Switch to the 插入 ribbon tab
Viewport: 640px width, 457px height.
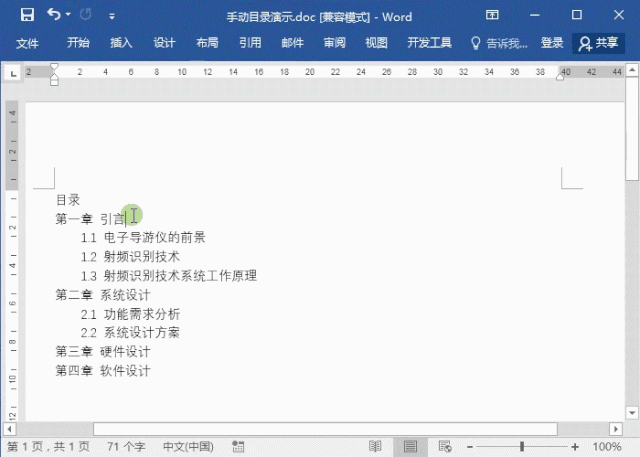(121, 43)
